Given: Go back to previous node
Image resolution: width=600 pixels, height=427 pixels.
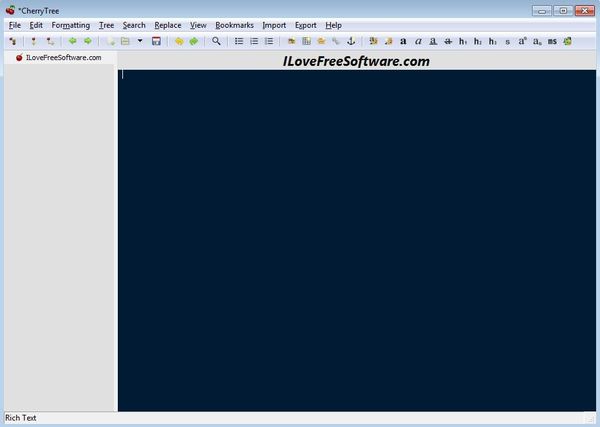Looking at the screenshot, I should pyautogui.click(x=72, y=41).
